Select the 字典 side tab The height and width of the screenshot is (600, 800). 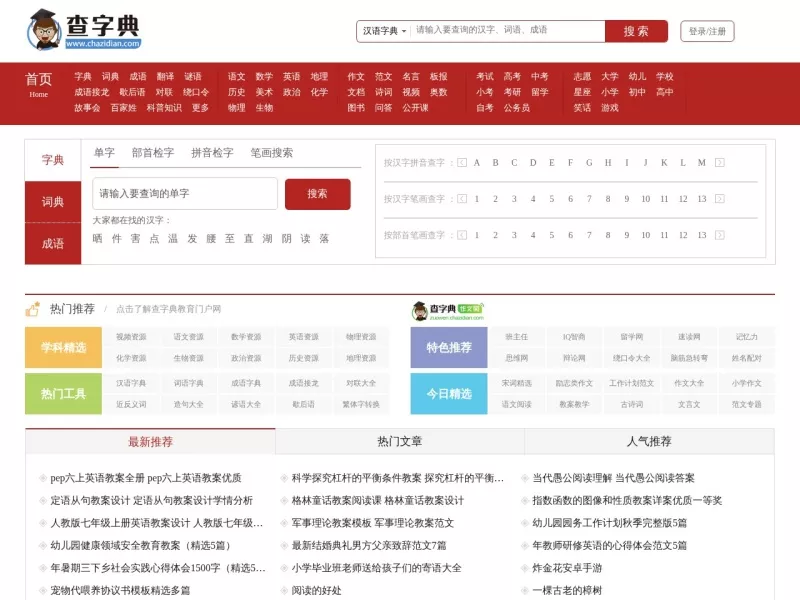point(53,160)
